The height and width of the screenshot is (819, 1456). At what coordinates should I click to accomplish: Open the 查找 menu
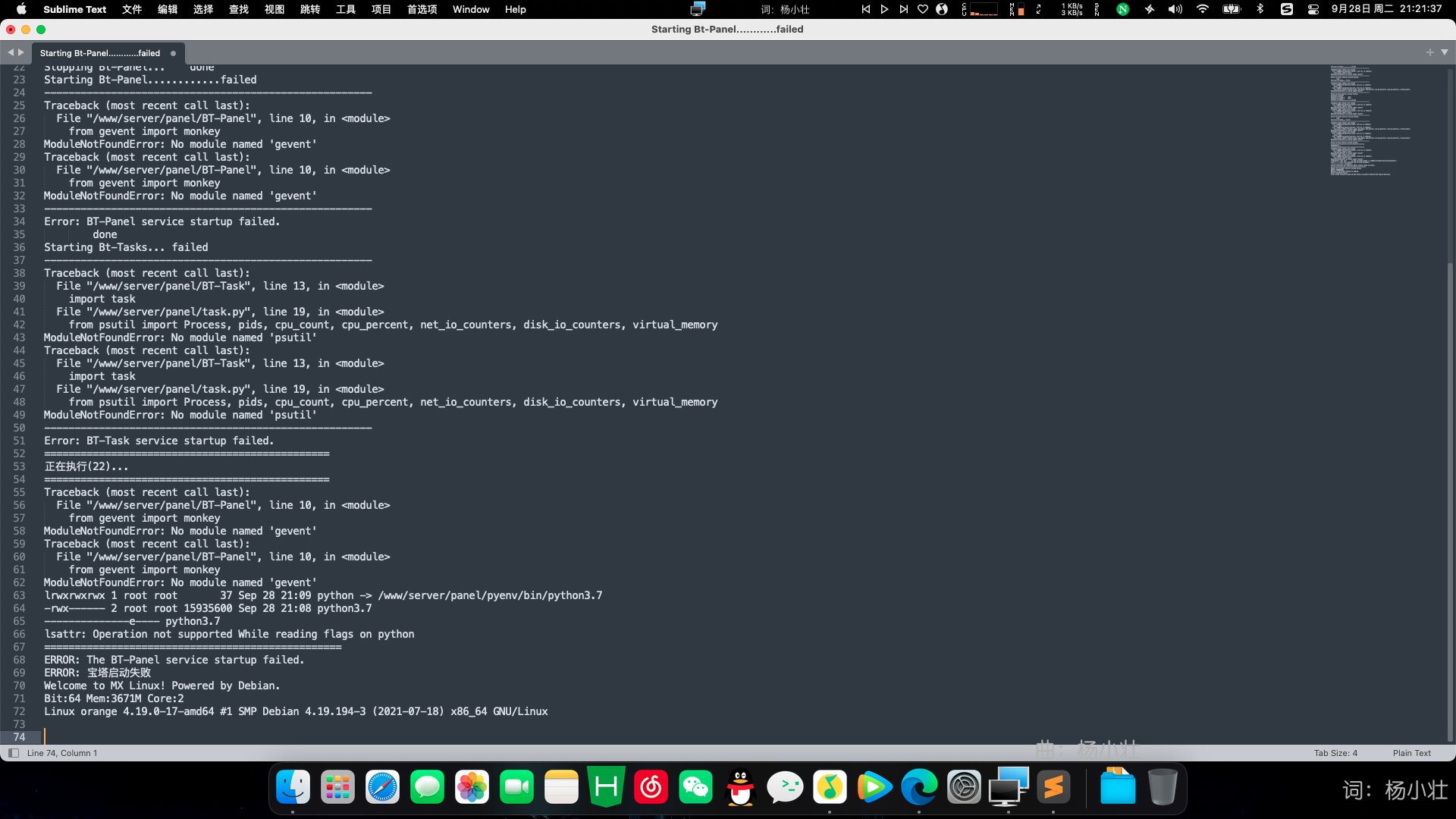[x=239, y=9]
